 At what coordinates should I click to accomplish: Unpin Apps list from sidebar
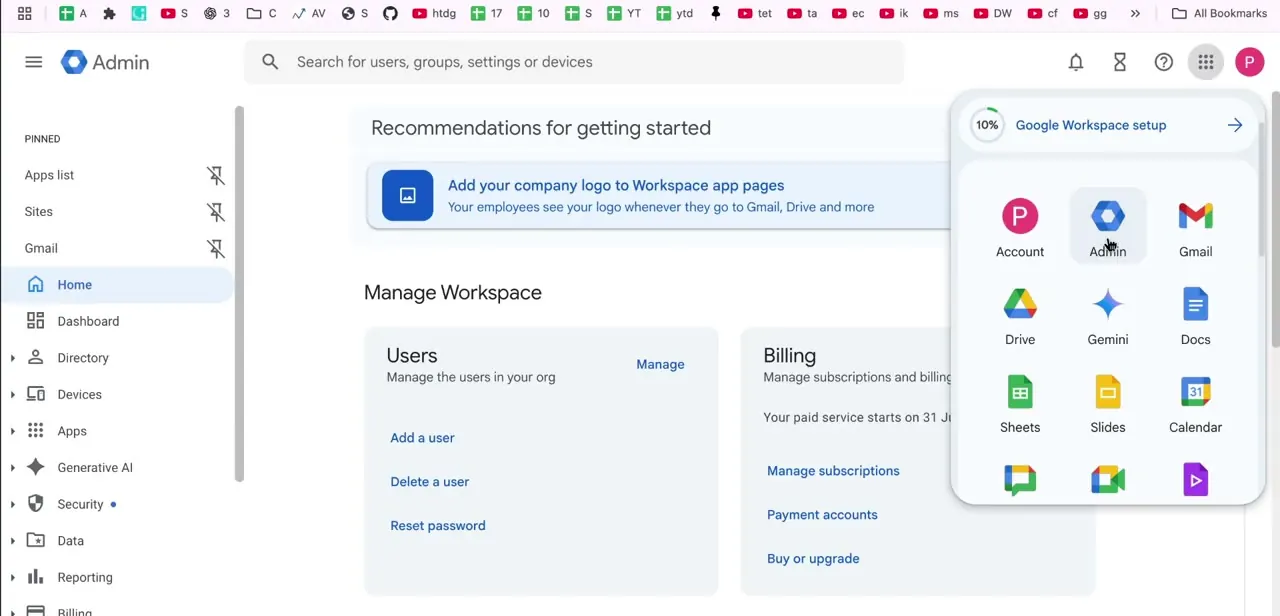point(216,175)
